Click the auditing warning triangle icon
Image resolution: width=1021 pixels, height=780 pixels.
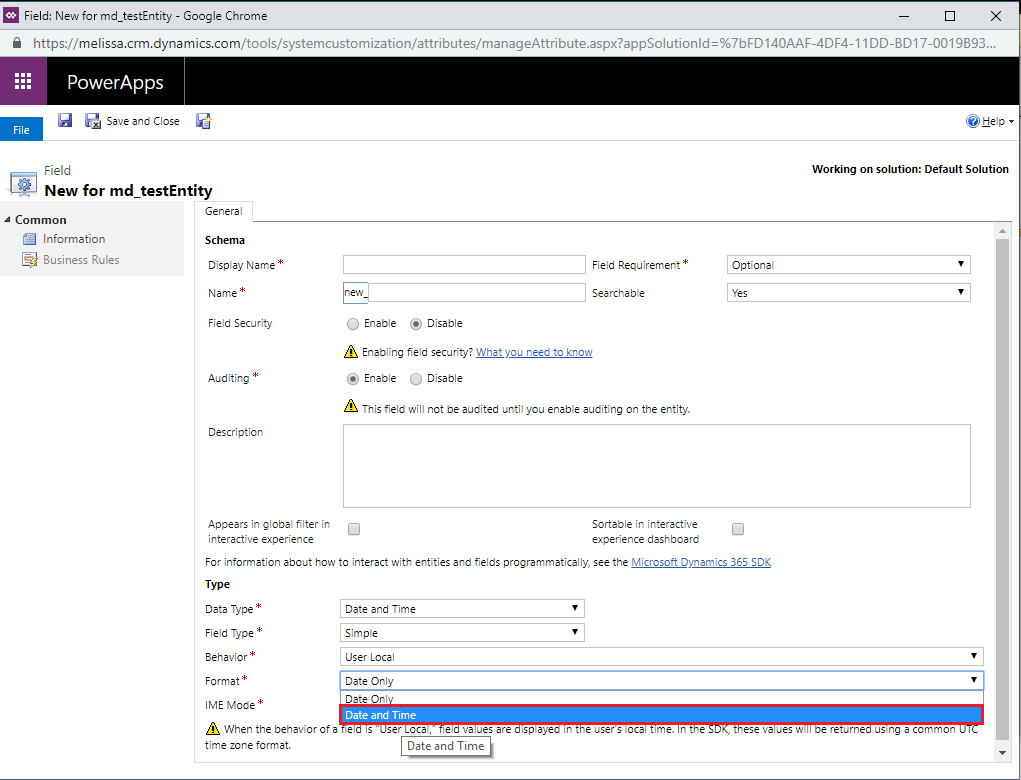pyautogui.click(x=351, y=406)
